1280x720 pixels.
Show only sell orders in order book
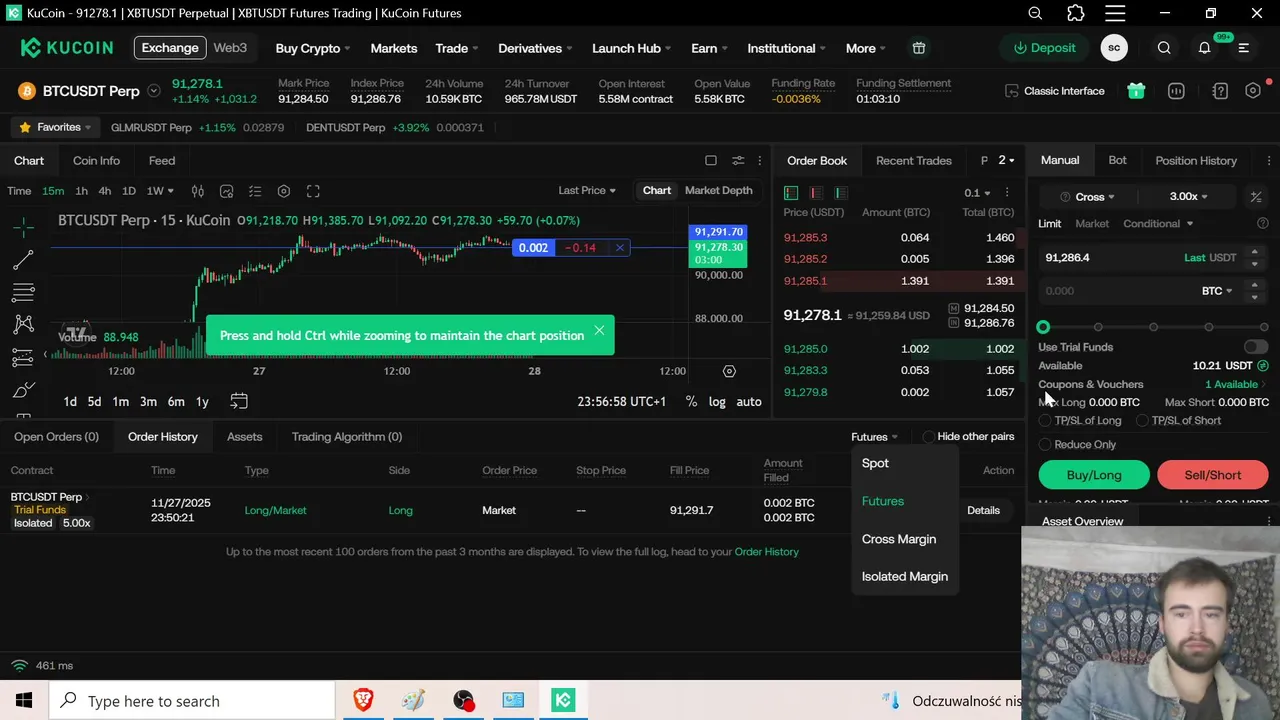[816, 193]
